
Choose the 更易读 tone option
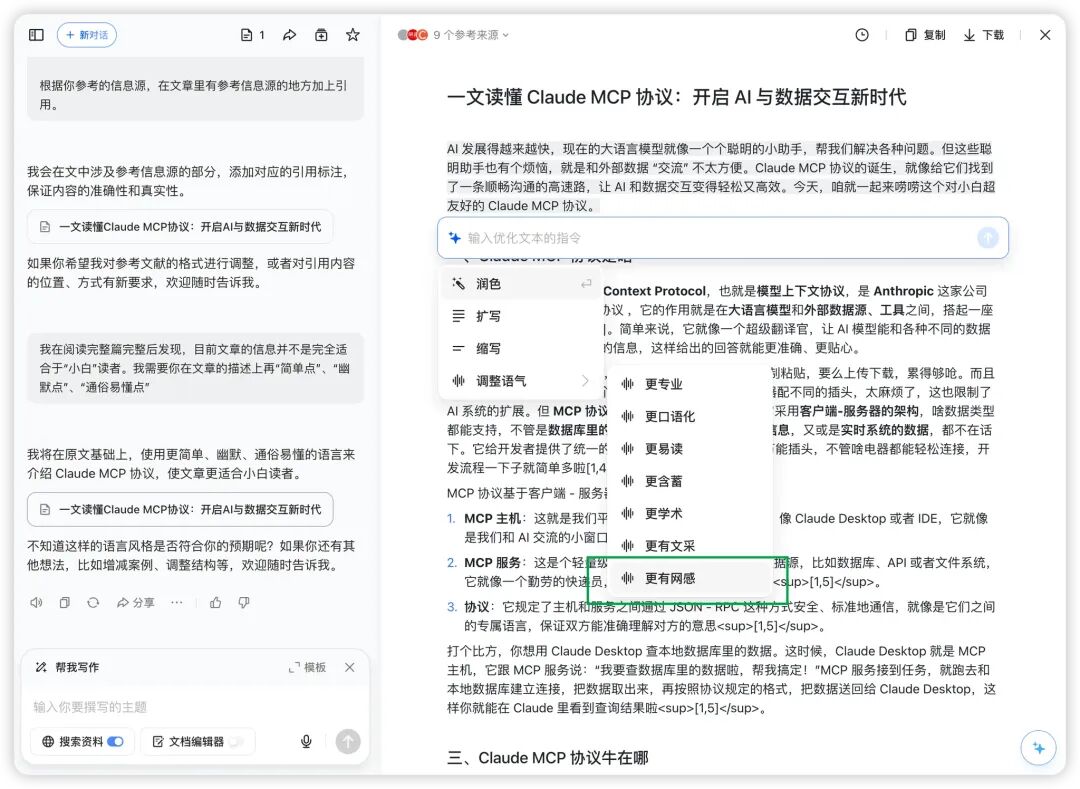point(689,449)
